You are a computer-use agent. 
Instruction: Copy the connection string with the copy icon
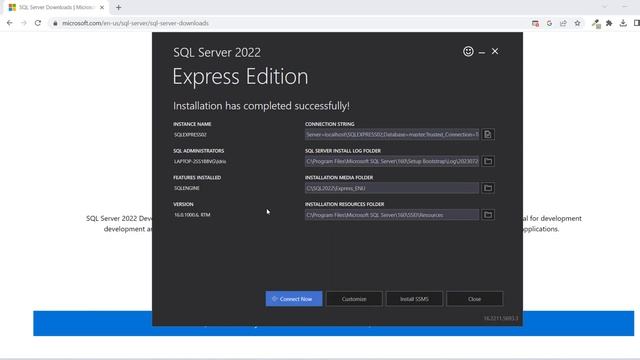pyautogui.click(x=488, y=134)
